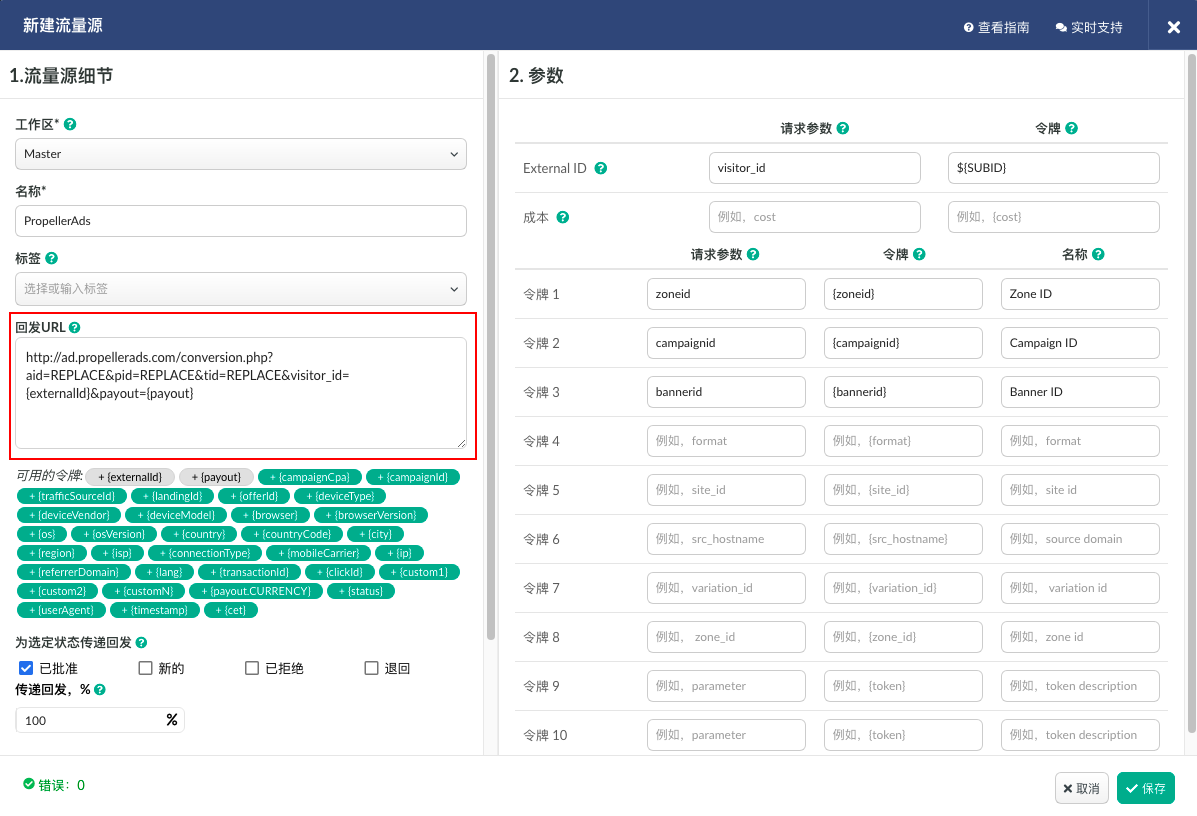Click help icon beside External ID
Image resolution: width=1197 pixels, height=816 pixels.
(601, 168)
